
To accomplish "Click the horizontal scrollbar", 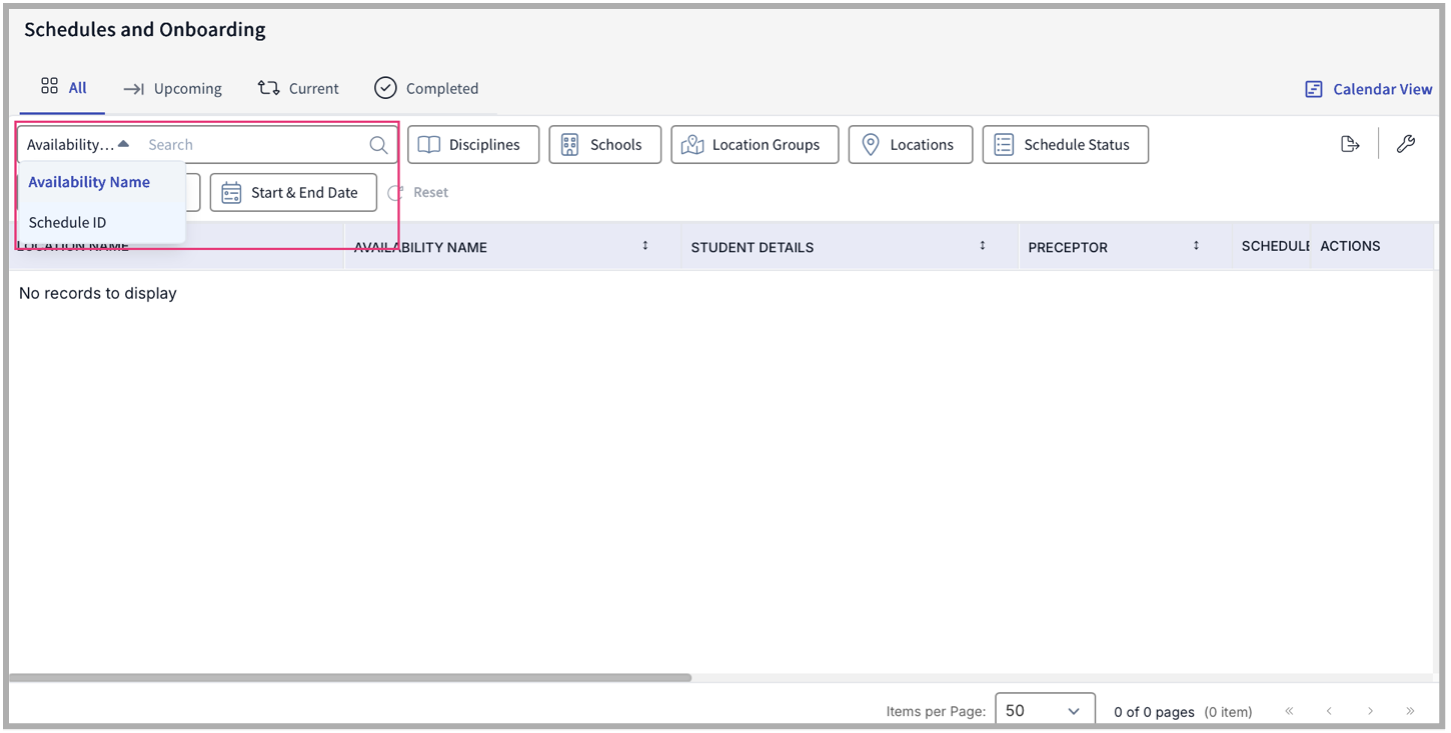I will point(350,678).
